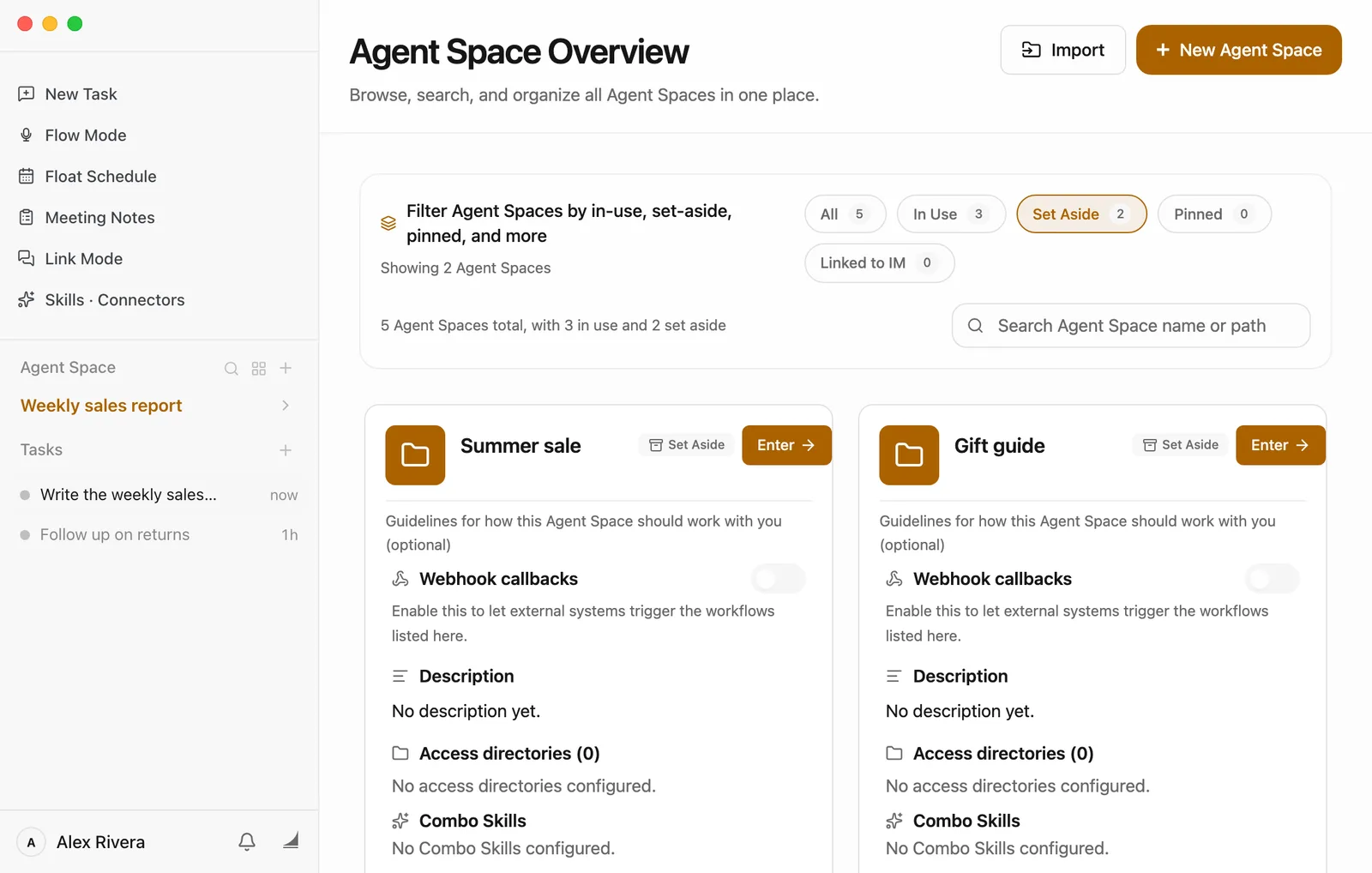Screen dimensions: 1372x873
Task: Click the Float Schedule calendar icon
Action: tap(27, 176)
